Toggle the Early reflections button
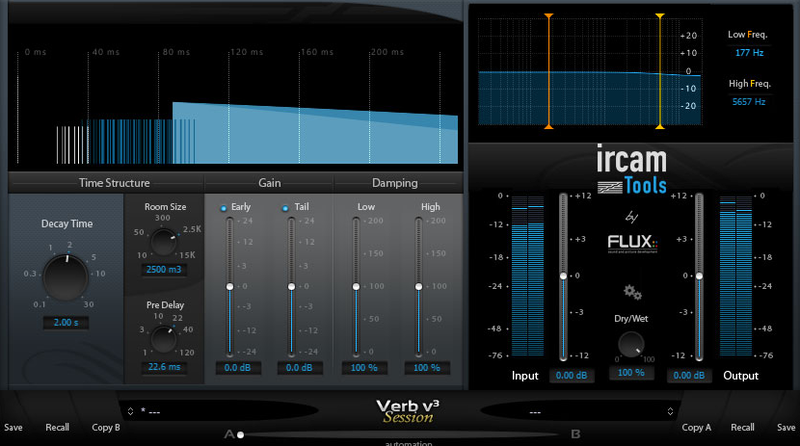800x446 pixels. click(x=225, y=207)
